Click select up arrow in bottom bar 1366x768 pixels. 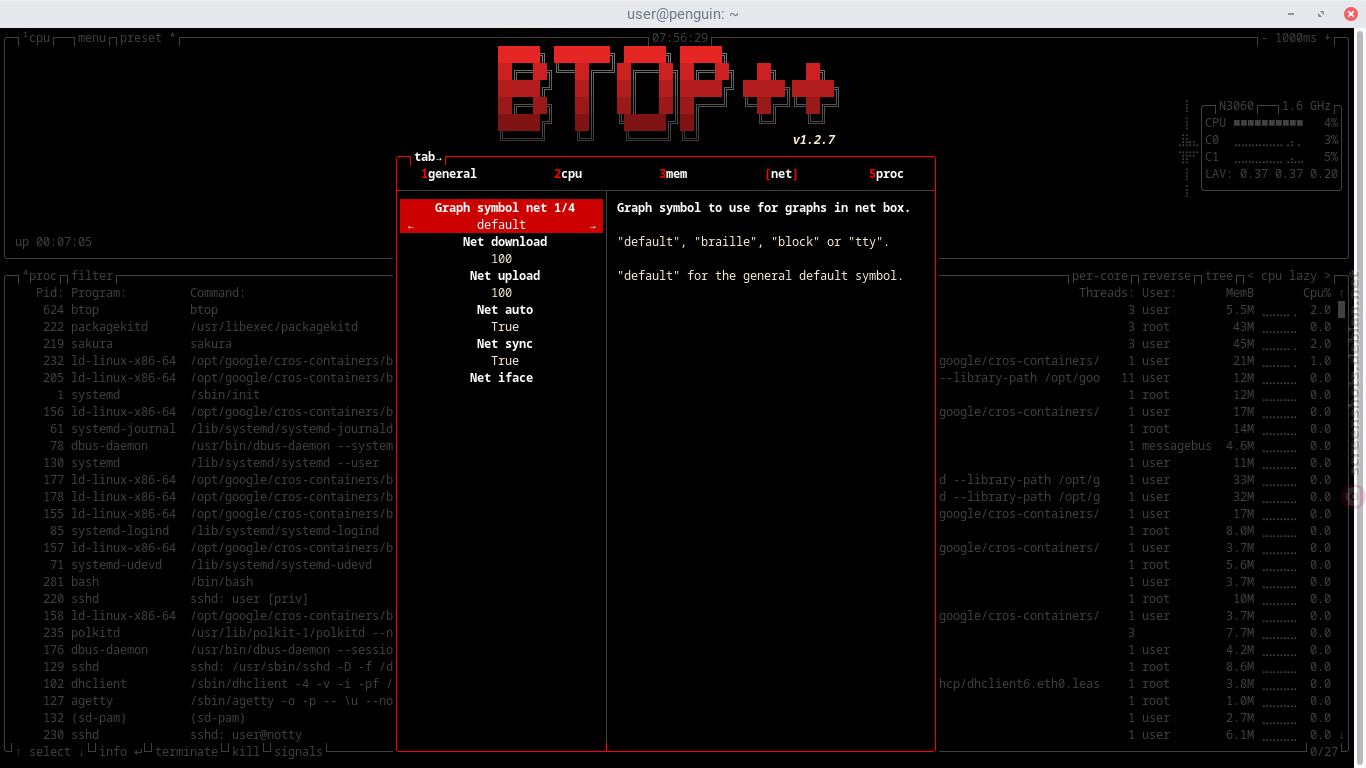[19, 752]
